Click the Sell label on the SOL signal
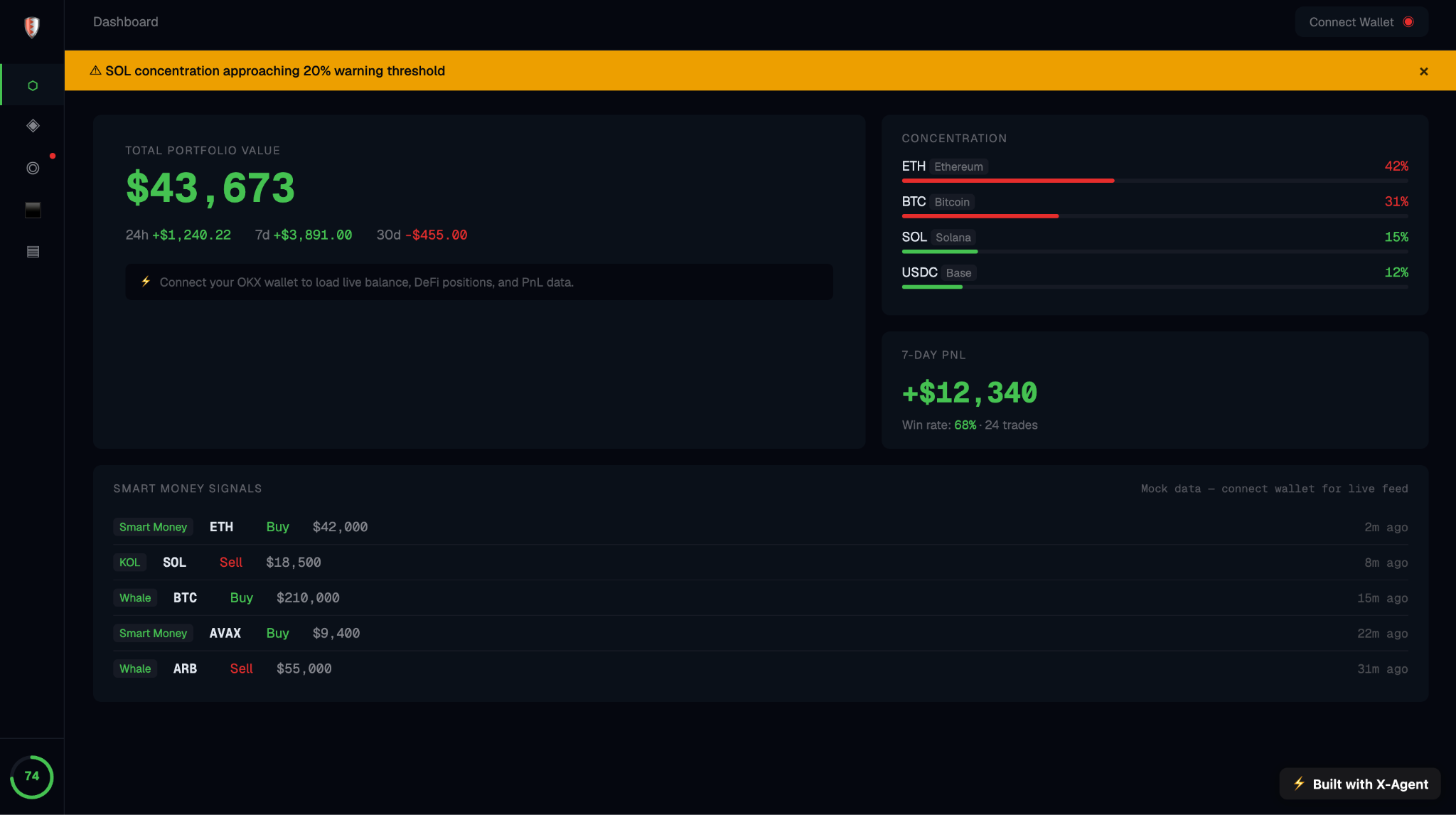Viewport: 1456px width, 815px height. coord(231,563)
